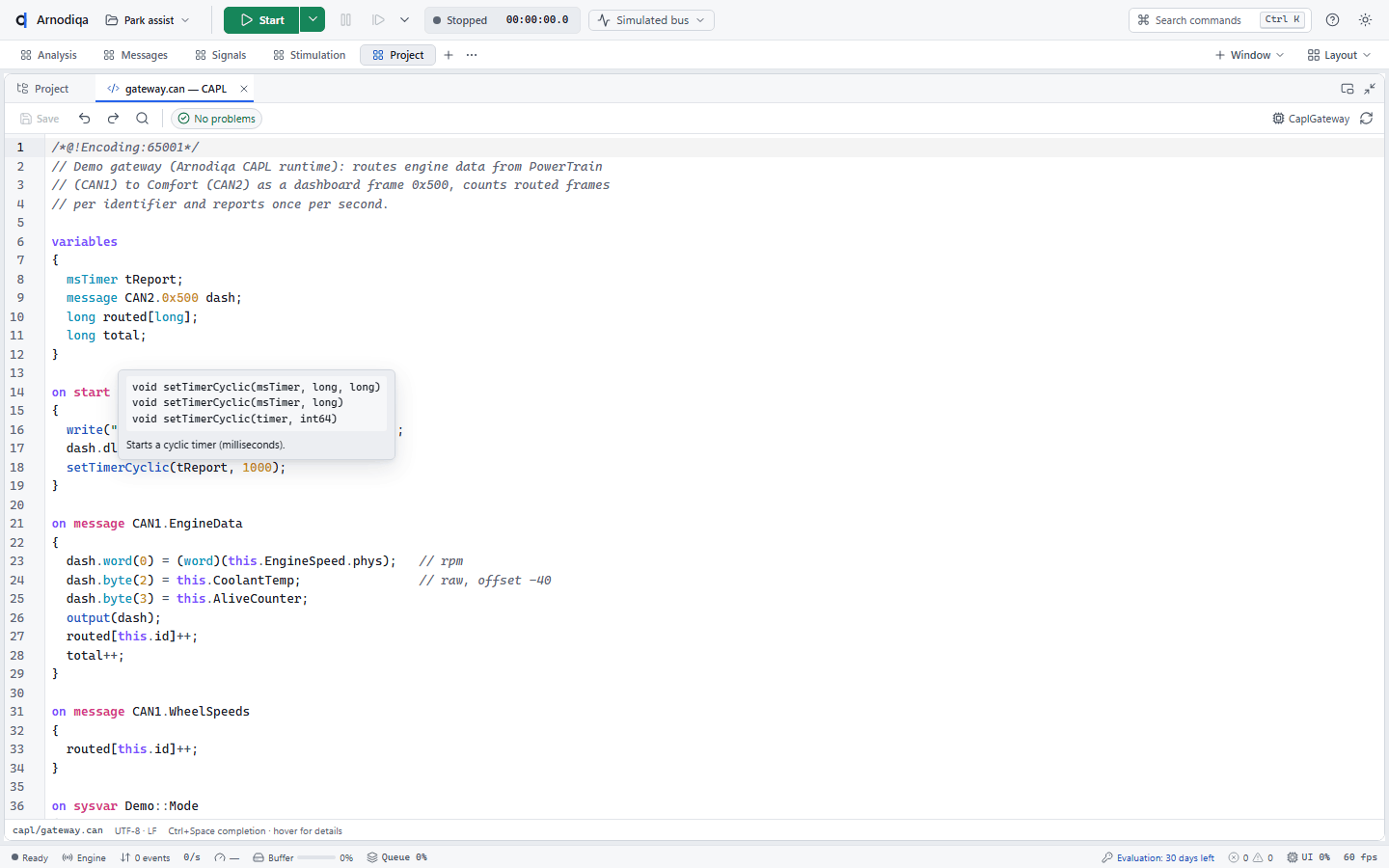The width and height of the screenshot is (1389, 868).
Task: Close the gateway.can — CAPL tab
Action: [x=244, y=89]
